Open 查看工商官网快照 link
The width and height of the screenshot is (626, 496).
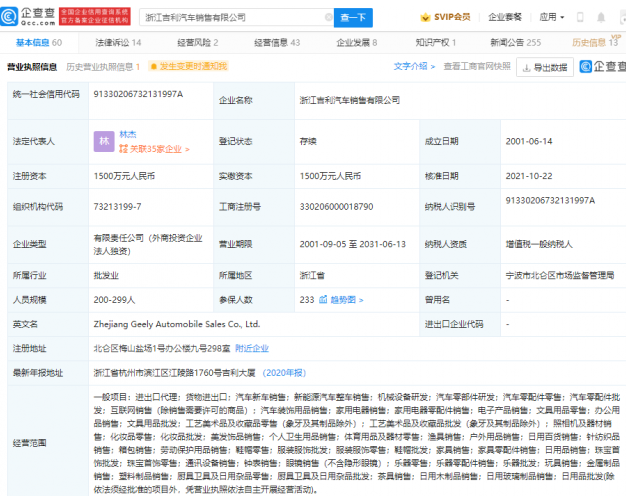tap(477, 67)
